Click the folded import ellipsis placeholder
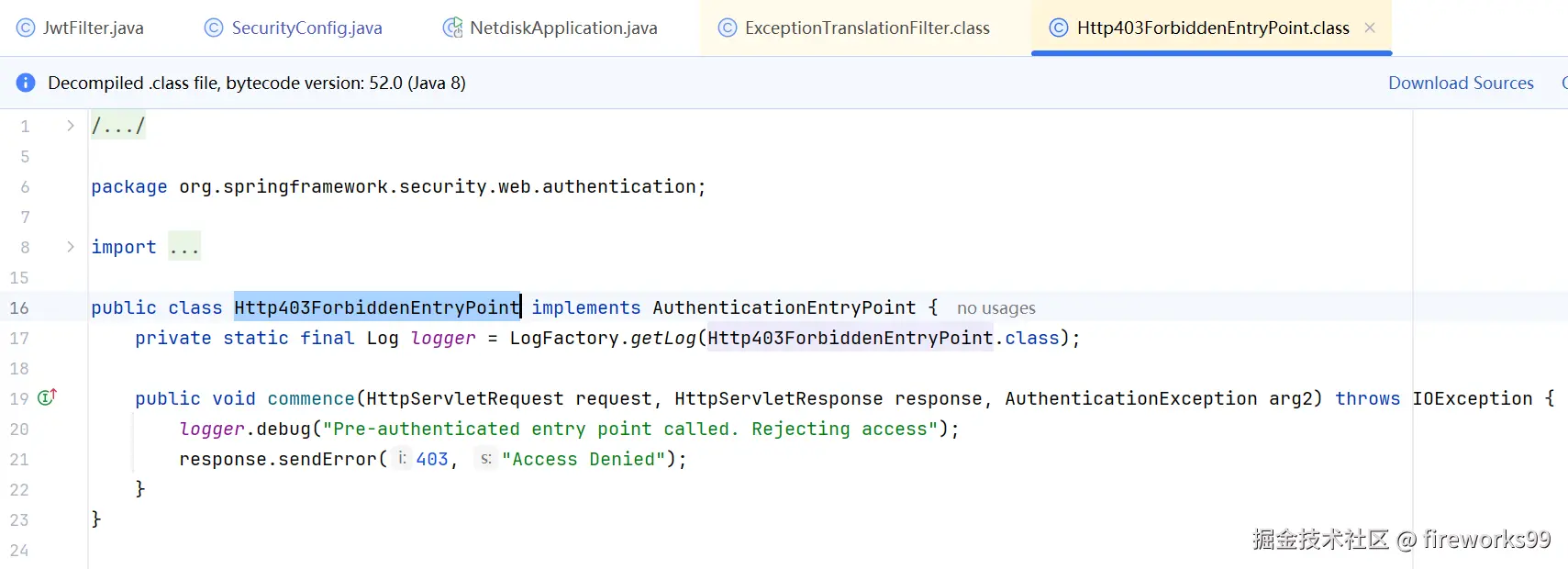The image size is (1568, 569). 184,247
